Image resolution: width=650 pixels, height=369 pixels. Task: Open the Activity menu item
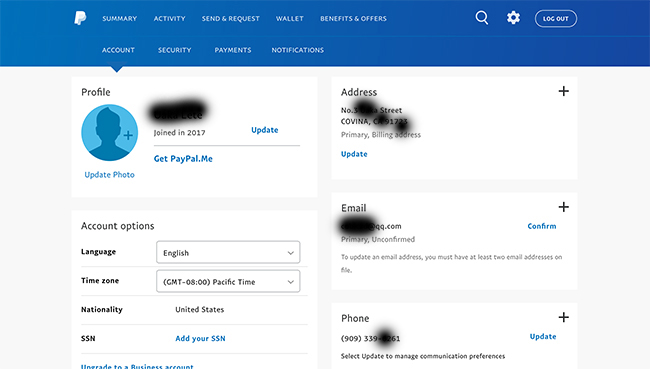(x=170, y=19)
